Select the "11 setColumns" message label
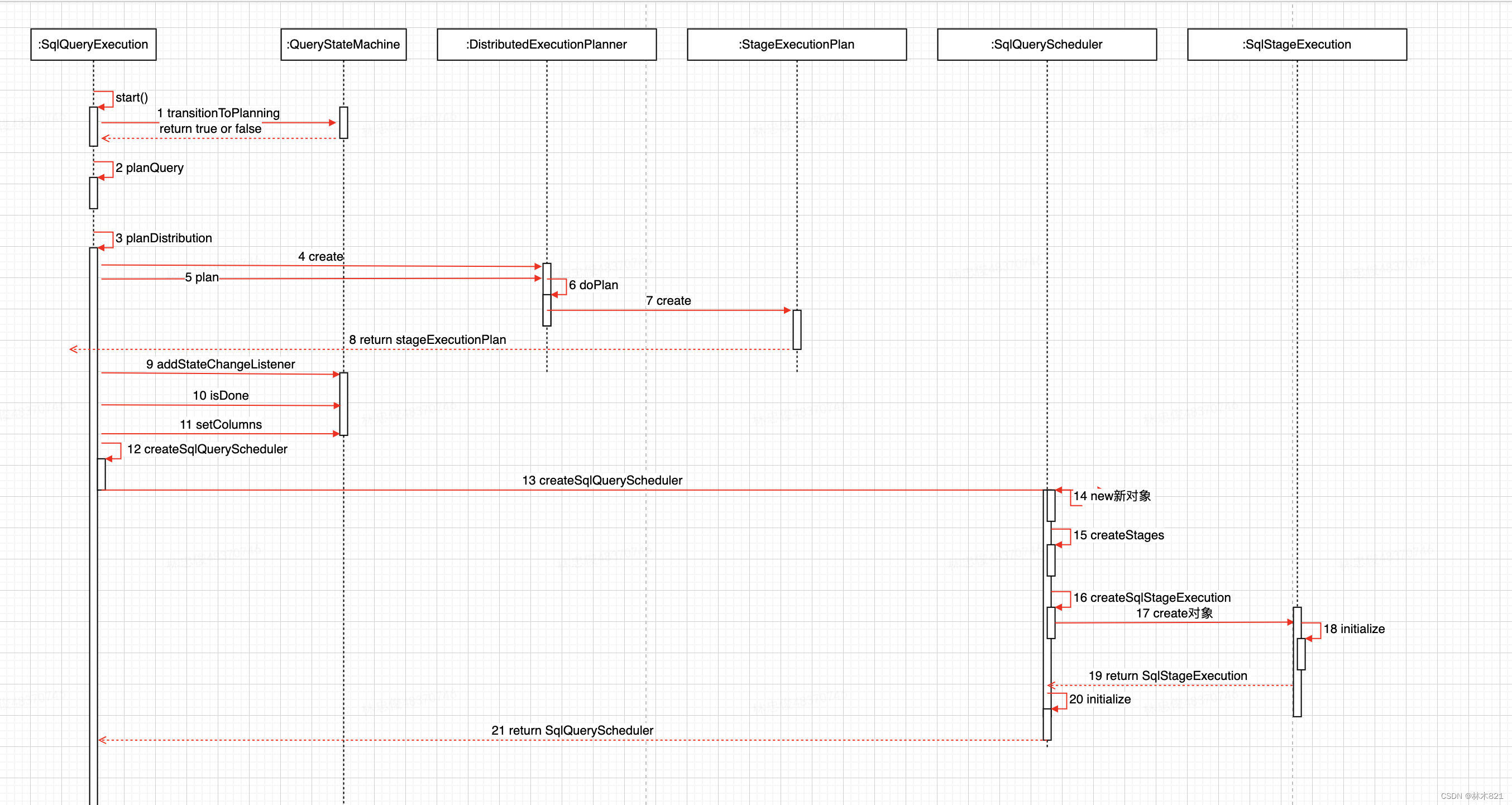The image size is (1512, 805). pyautogui.click(x=221, y=425)
